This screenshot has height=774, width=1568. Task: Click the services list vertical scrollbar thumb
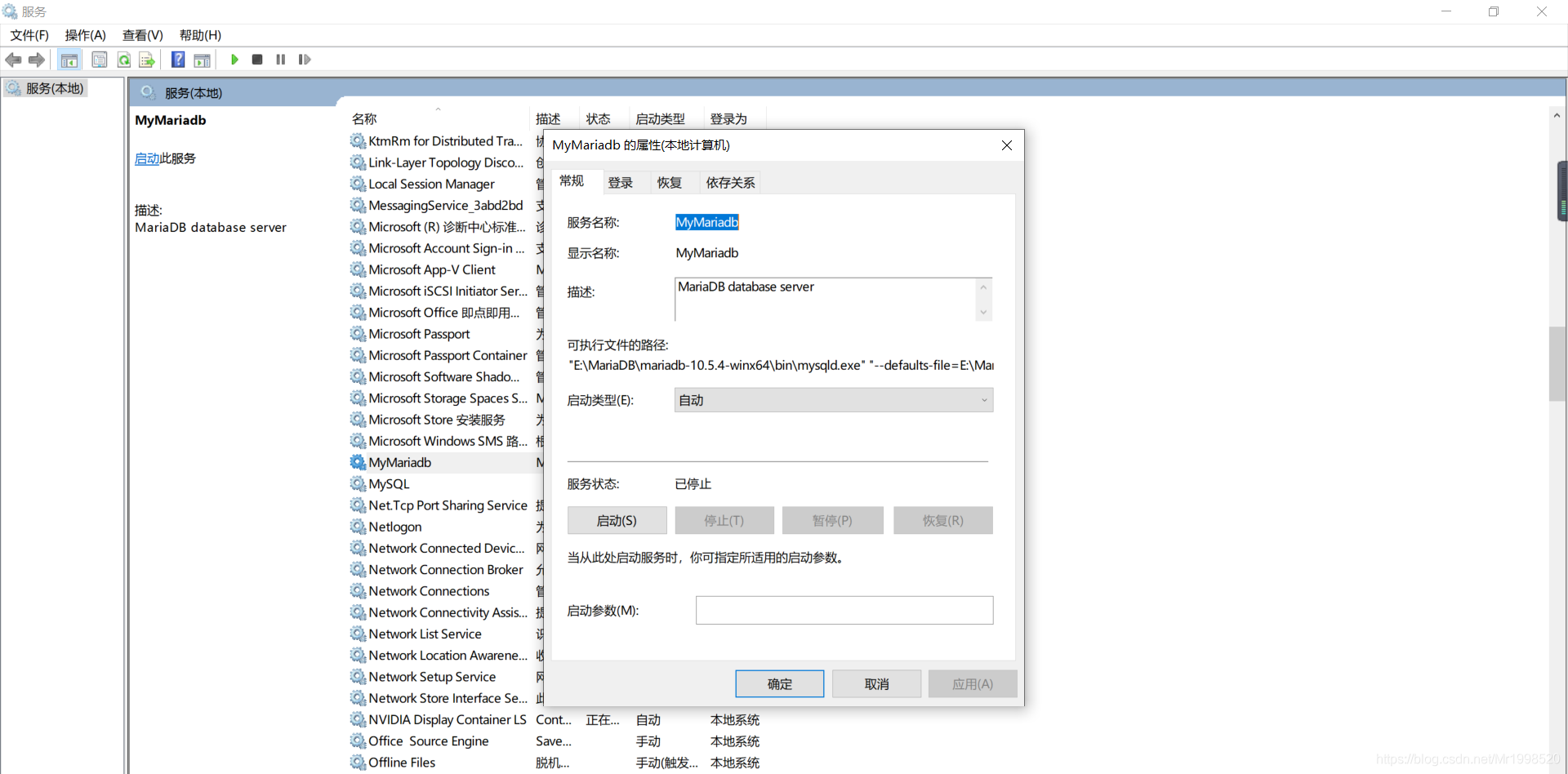point(1557,364)
